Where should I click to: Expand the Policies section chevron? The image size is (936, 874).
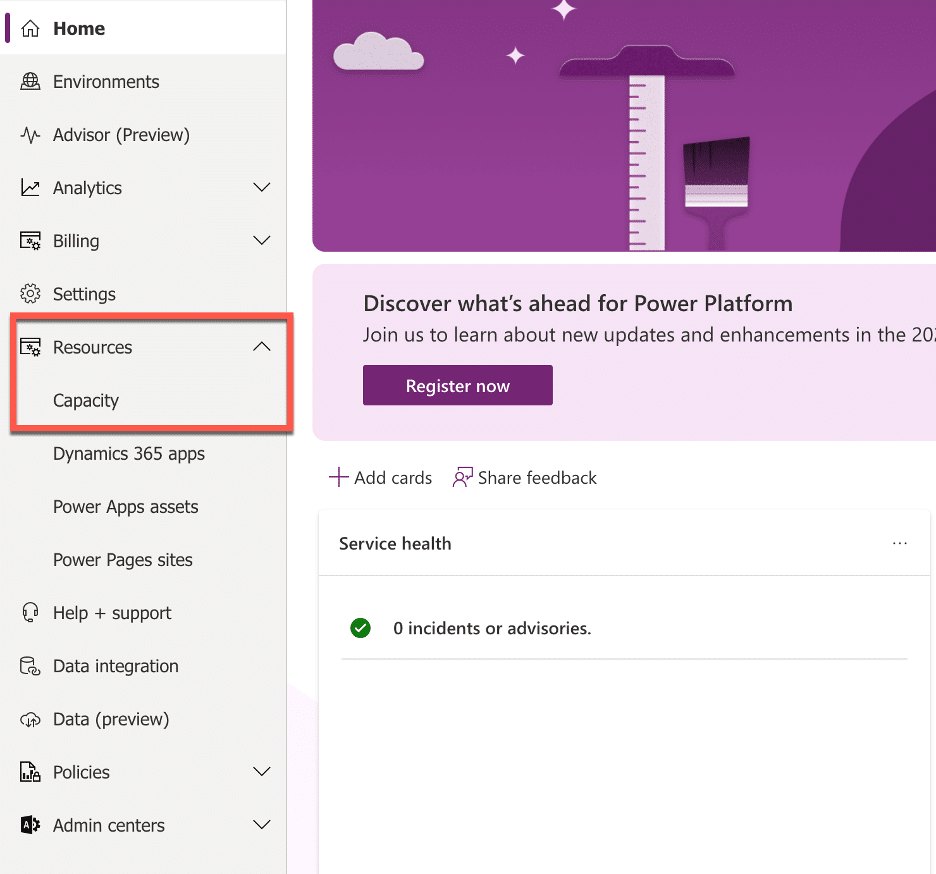click(261, 771)
